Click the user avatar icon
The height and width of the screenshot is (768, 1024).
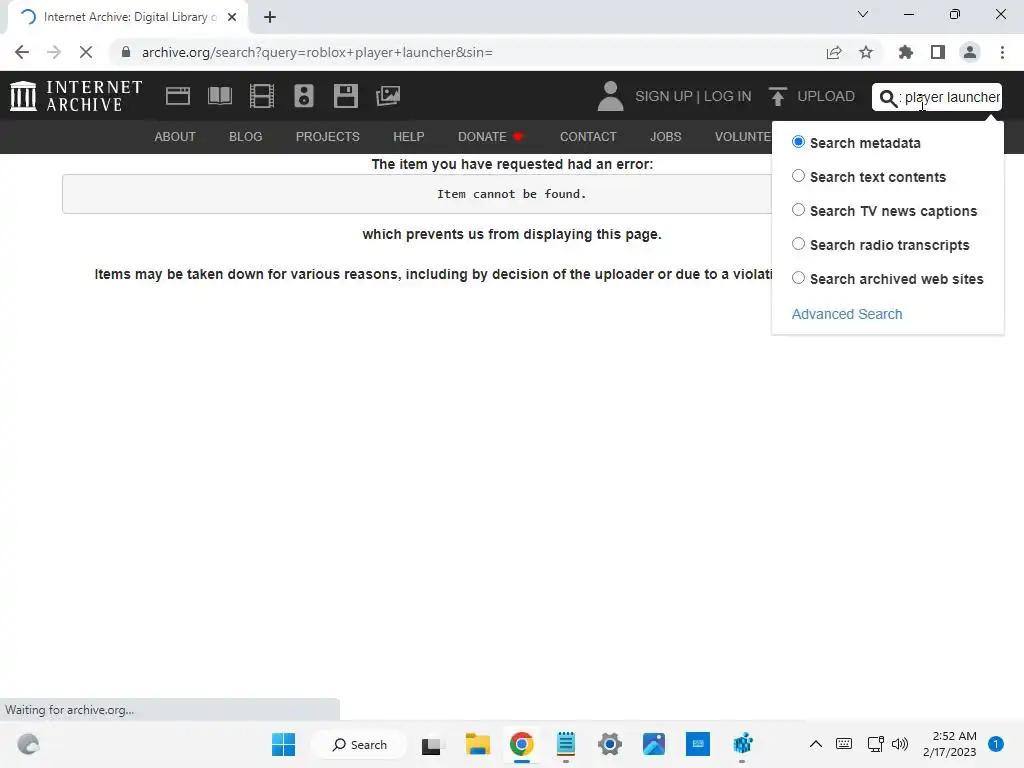pos(610,96)
